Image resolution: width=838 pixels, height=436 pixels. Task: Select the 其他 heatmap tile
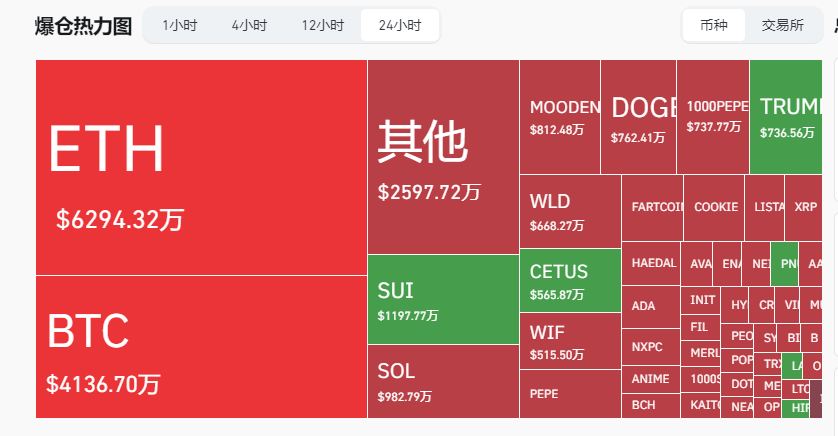coord(443,157)
